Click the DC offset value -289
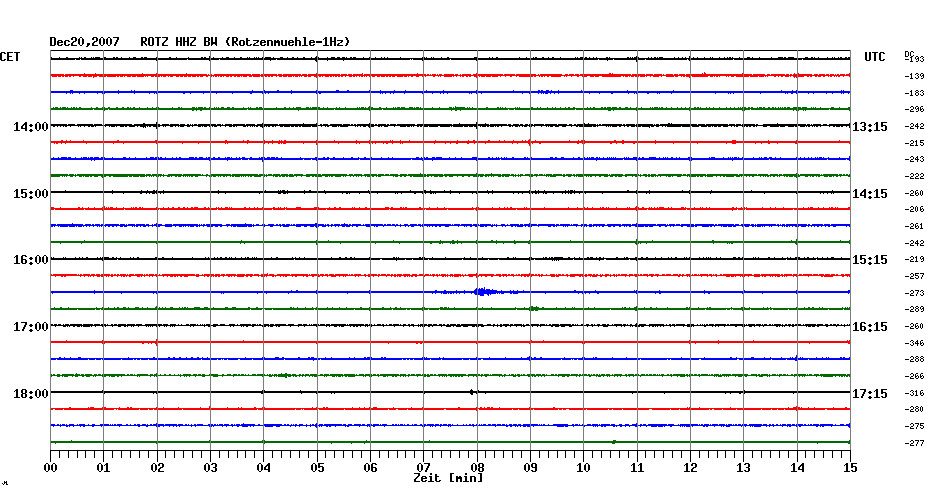 tap(914, 309)
